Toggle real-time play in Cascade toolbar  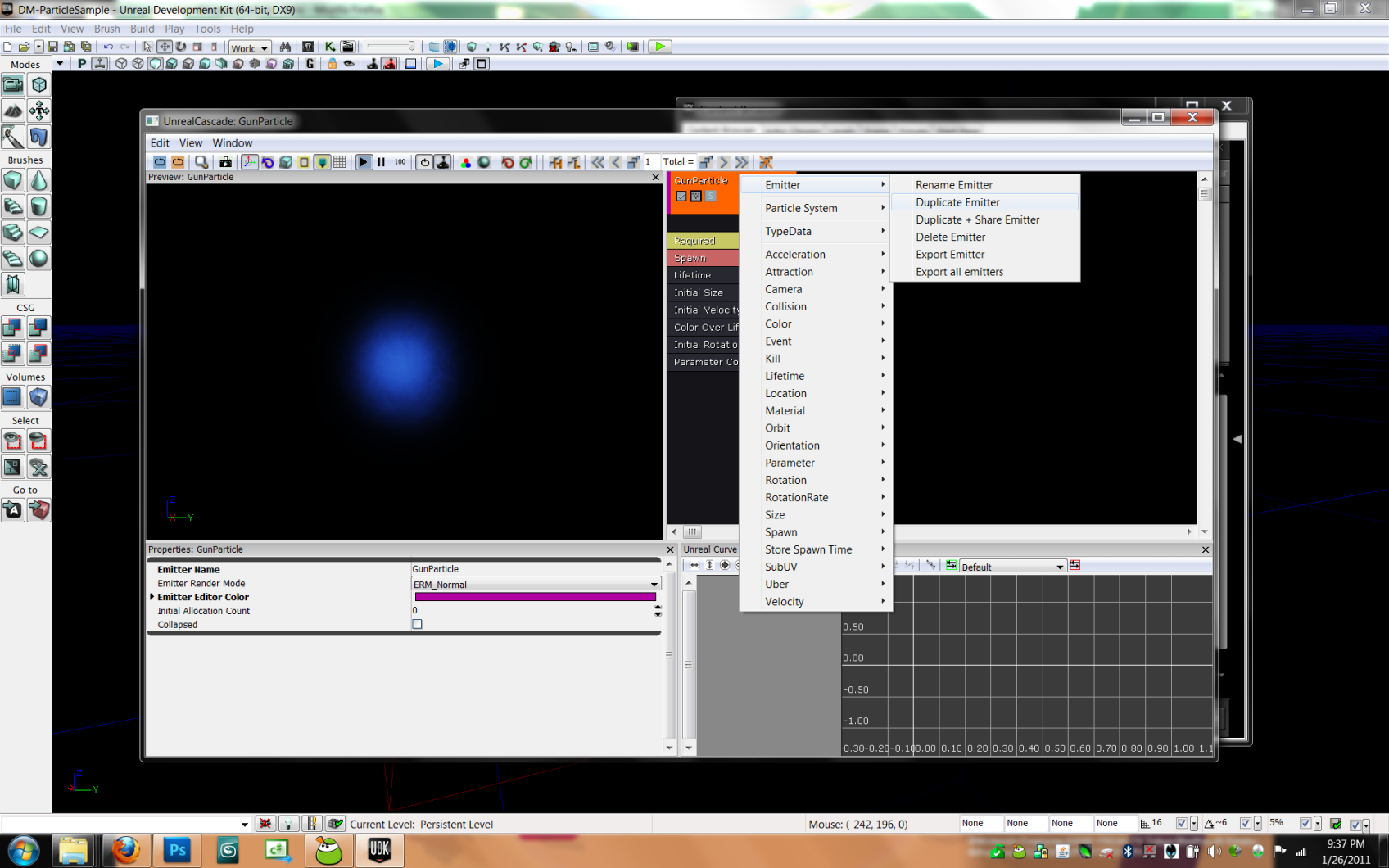(x=364, y=162)
